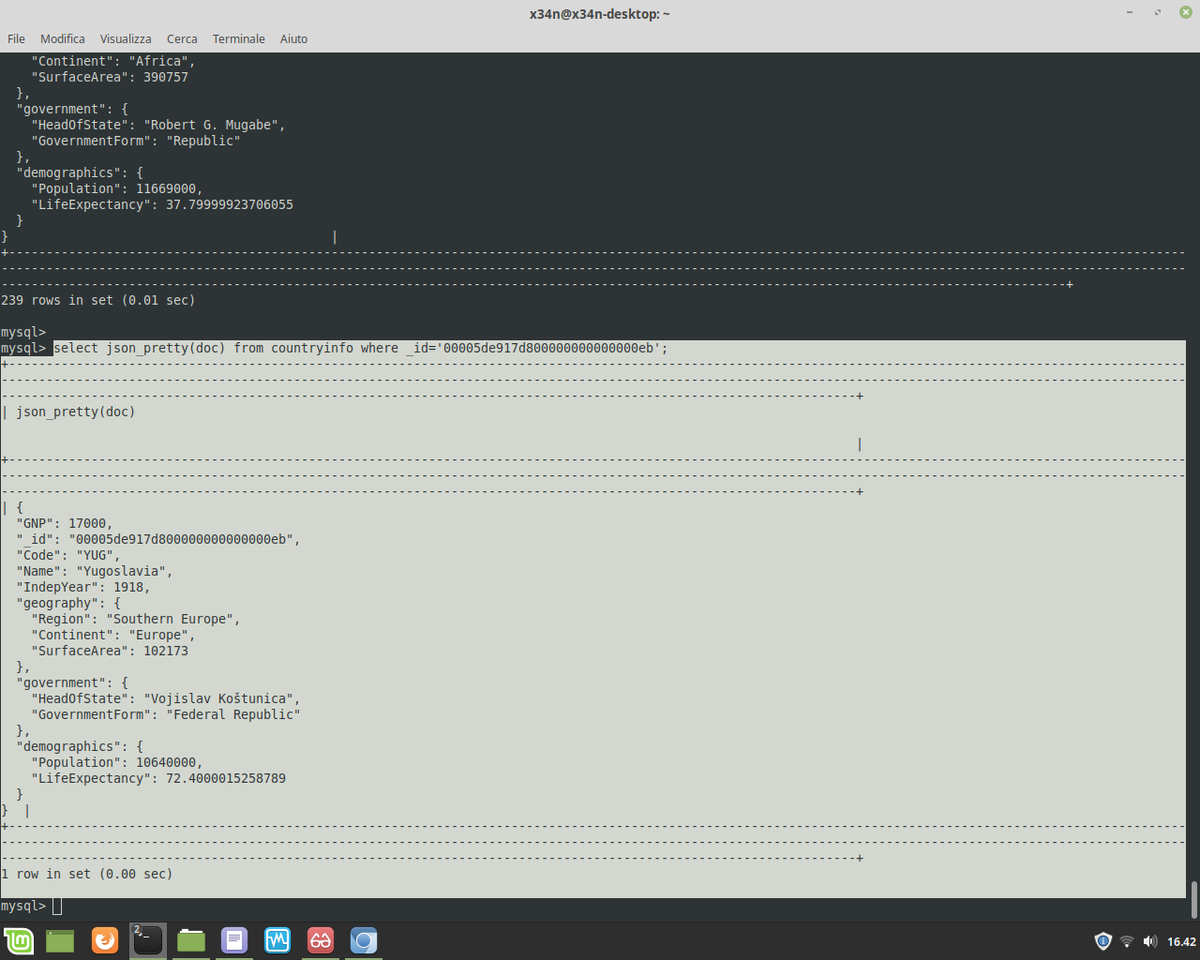Open the purple text editor taskbar icon
The height and width of the screenshot is (960, 1200).
[234, 940]
